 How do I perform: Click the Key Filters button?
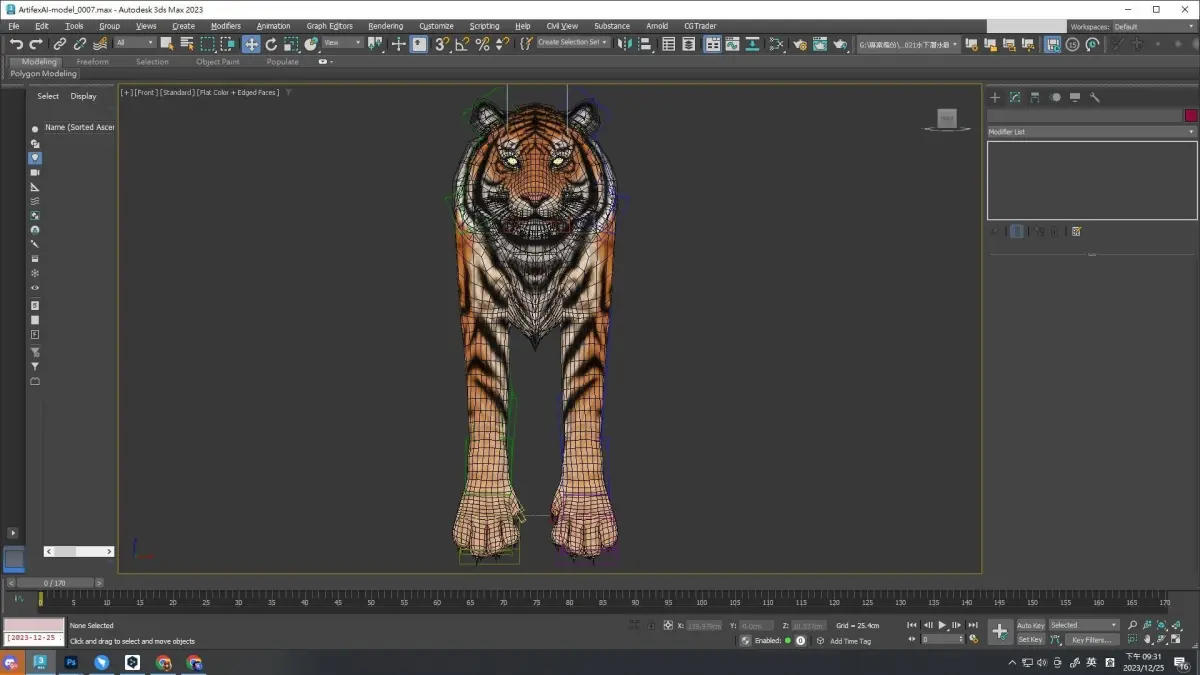coord(1090,640)
